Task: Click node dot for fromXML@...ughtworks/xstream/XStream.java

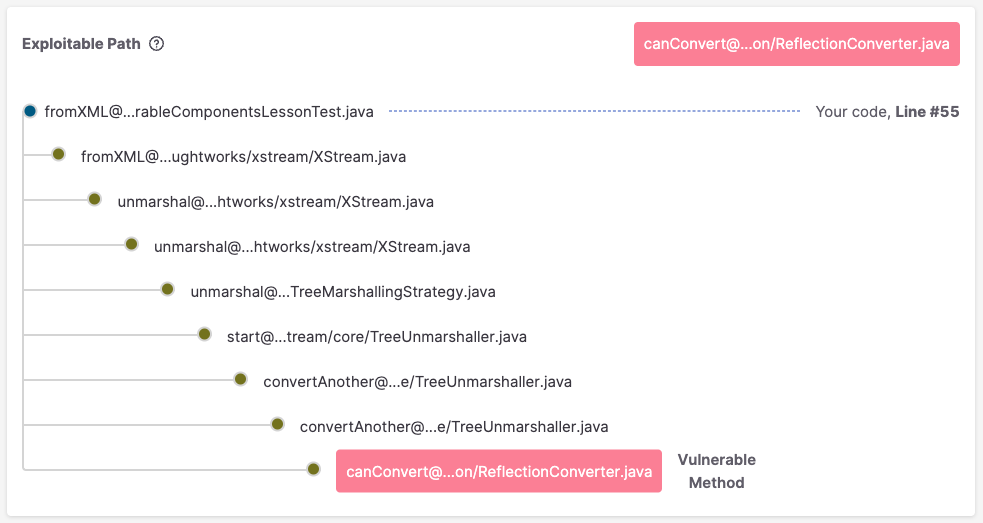Action: click(58, 154)
